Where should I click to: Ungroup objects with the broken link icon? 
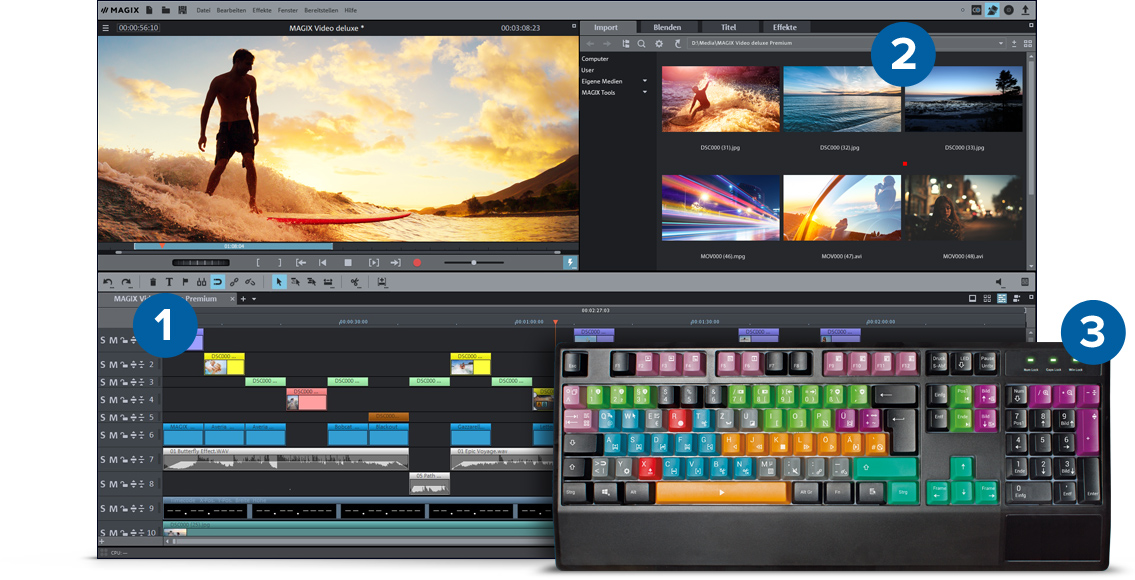(250, 282)
